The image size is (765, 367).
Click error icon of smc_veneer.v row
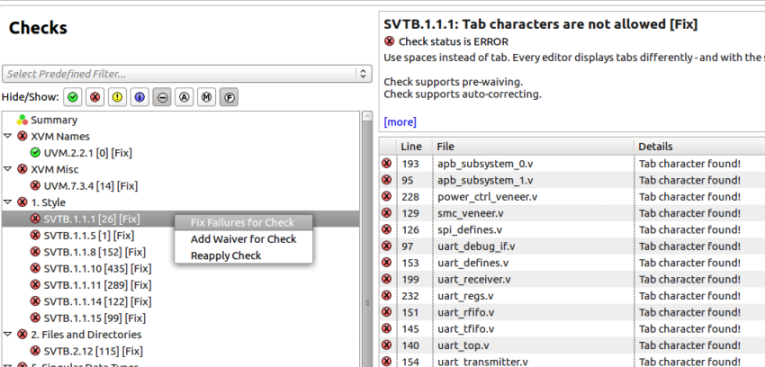(x=386, y=213)
